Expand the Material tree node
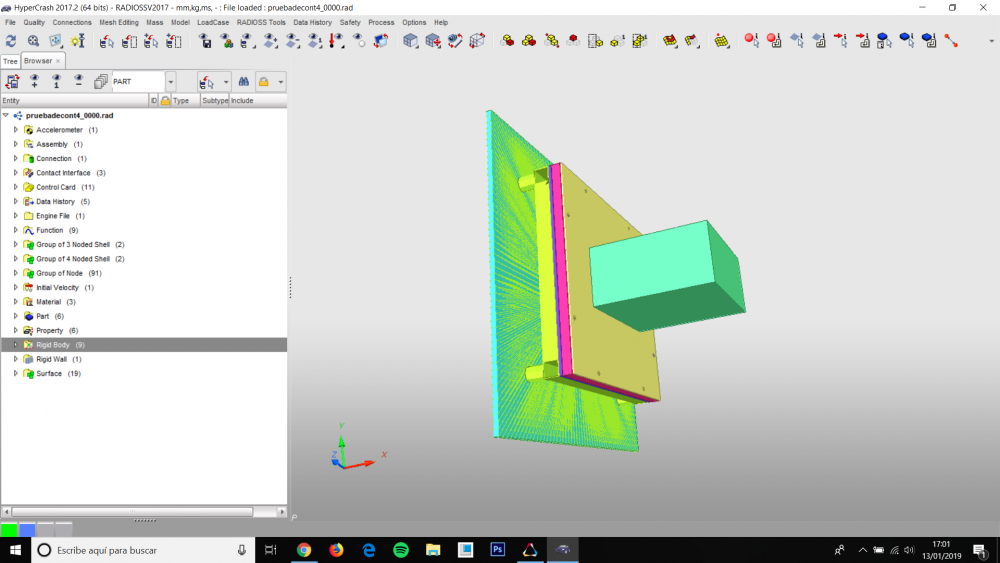The height and width of the screenshot is (563, 1000). click(16, 302)
